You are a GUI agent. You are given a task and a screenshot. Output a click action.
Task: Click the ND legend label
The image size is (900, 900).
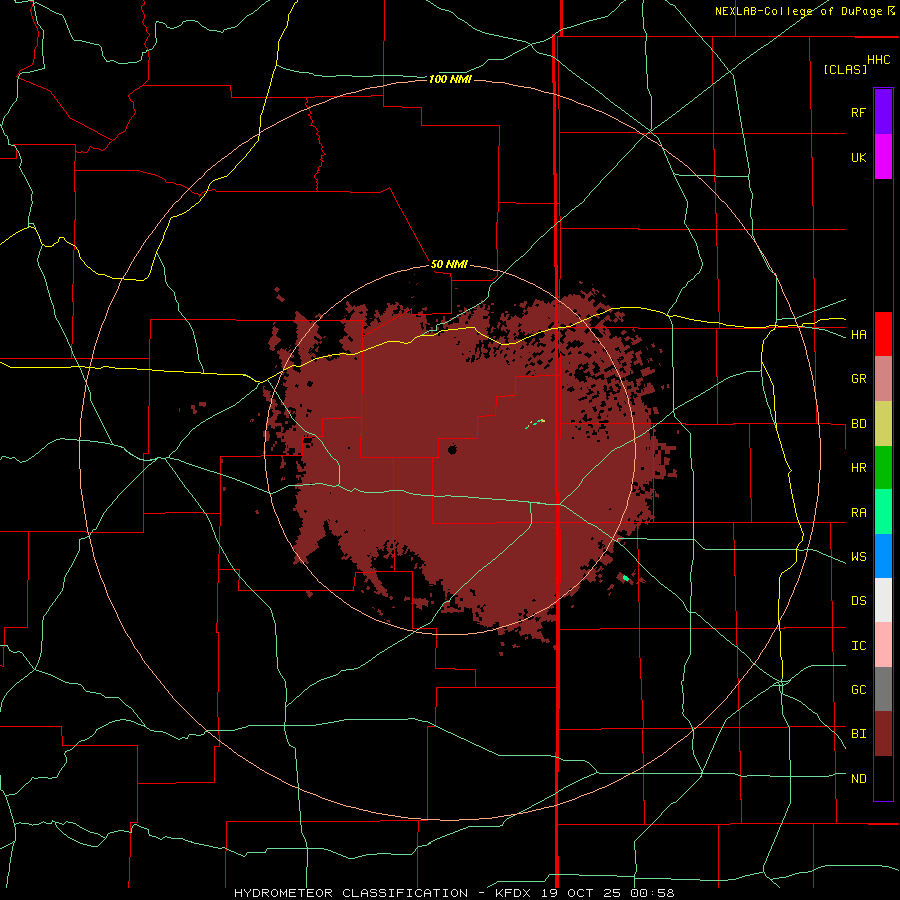pyautogui.click(x=858, y=779)
